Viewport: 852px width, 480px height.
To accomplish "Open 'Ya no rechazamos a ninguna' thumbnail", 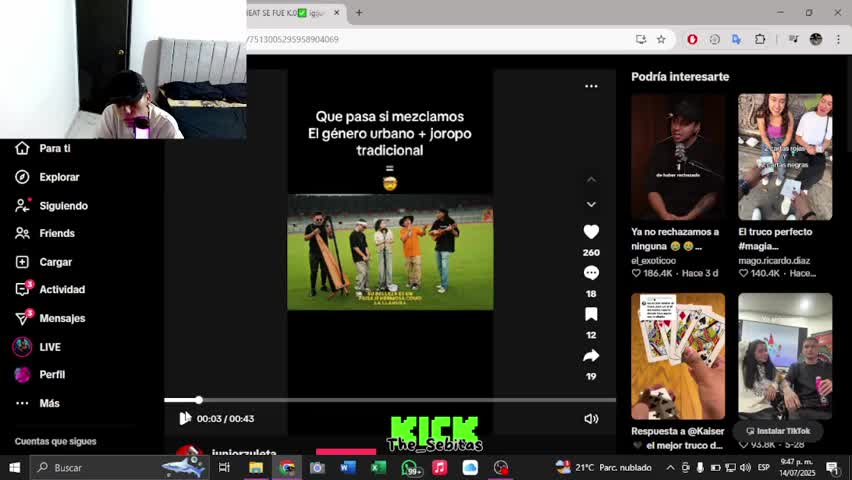I will [678, 157].
